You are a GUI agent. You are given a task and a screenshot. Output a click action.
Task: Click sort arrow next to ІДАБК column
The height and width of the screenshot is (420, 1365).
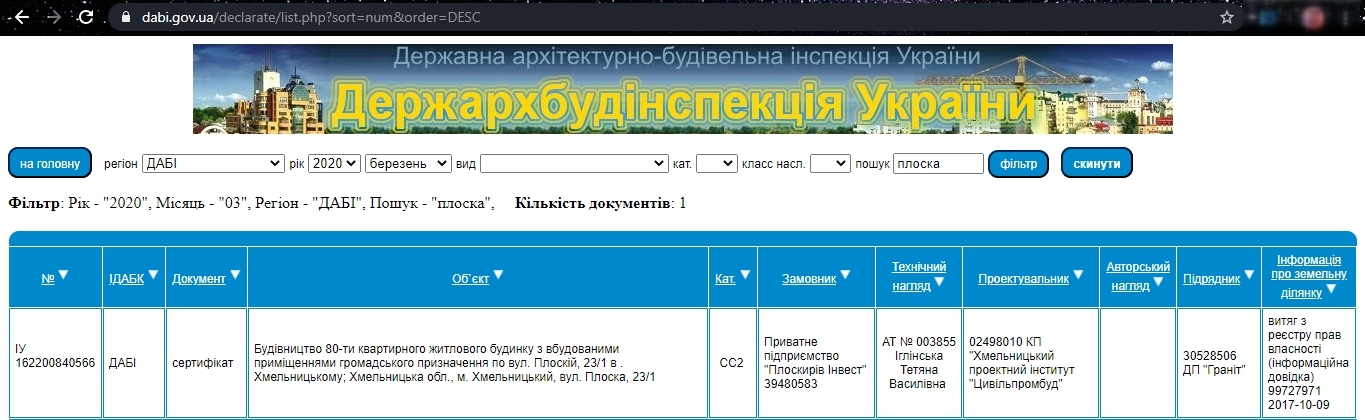154,275
